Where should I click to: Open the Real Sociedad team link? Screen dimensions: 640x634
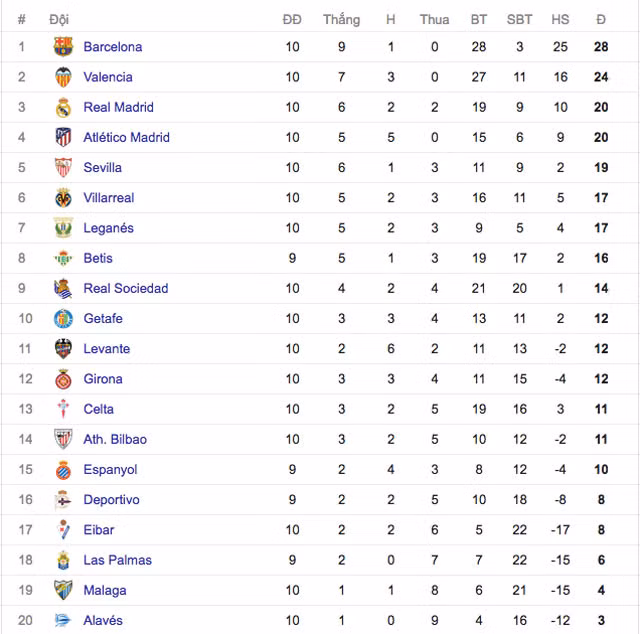126,288
